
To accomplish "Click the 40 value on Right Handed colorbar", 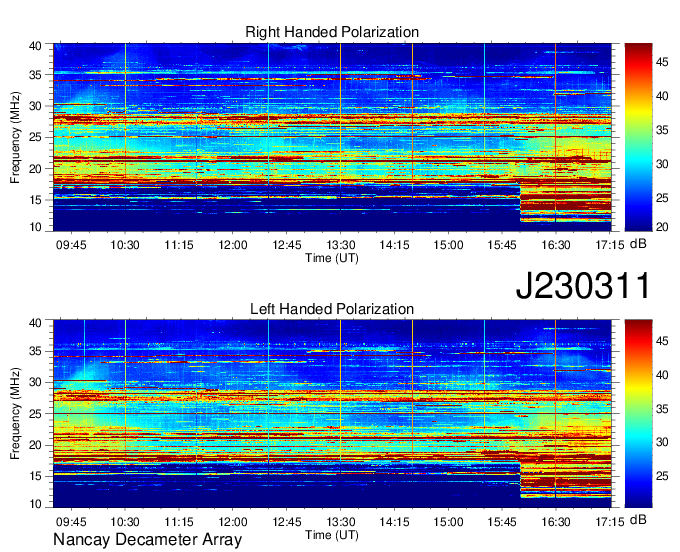I will (x=662, y=96).
